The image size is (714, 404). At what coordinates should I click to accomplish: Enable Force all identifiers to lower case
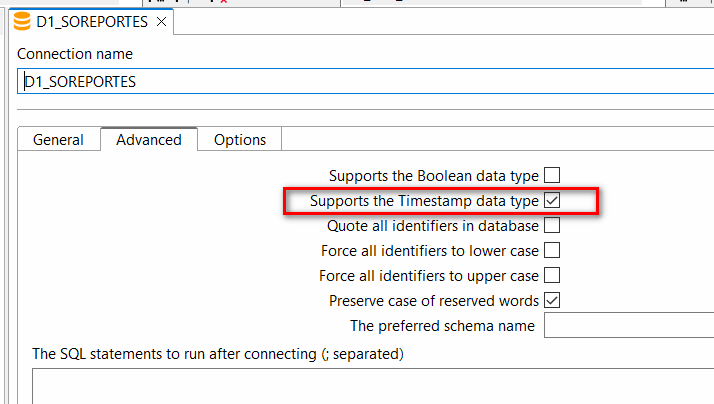[552, 251]
